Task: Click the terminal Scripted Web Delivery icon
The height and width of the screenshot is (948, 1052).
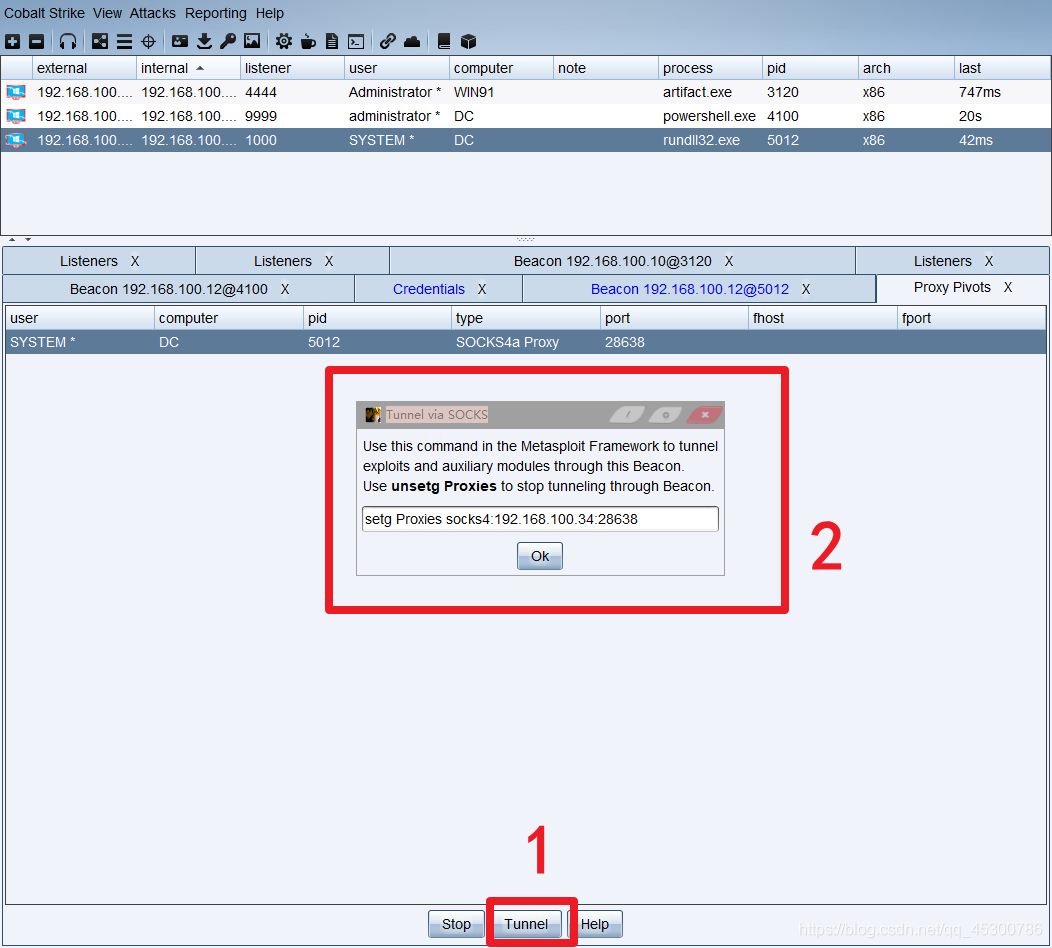Action: point(356,42)
